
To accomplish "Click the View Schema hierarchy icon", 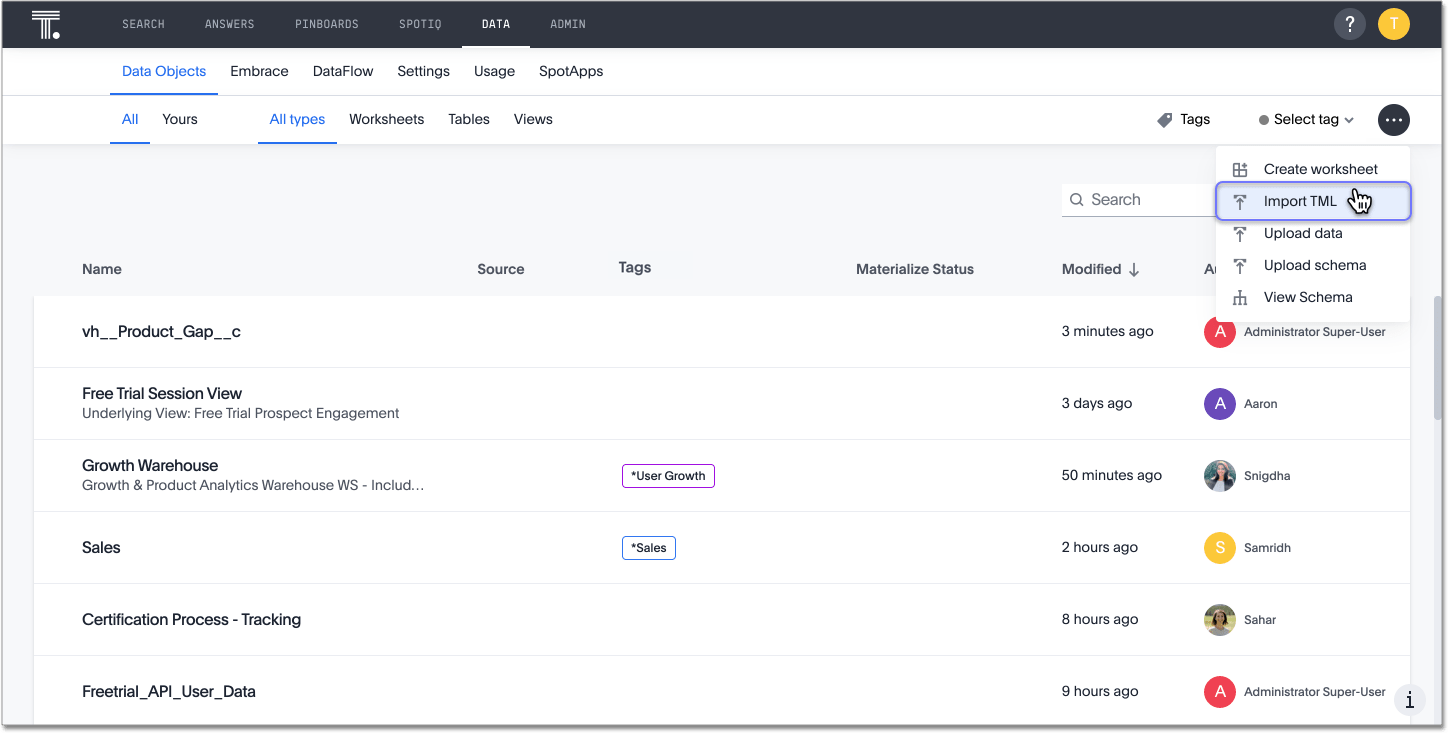I will click(x=1240, y=297).
